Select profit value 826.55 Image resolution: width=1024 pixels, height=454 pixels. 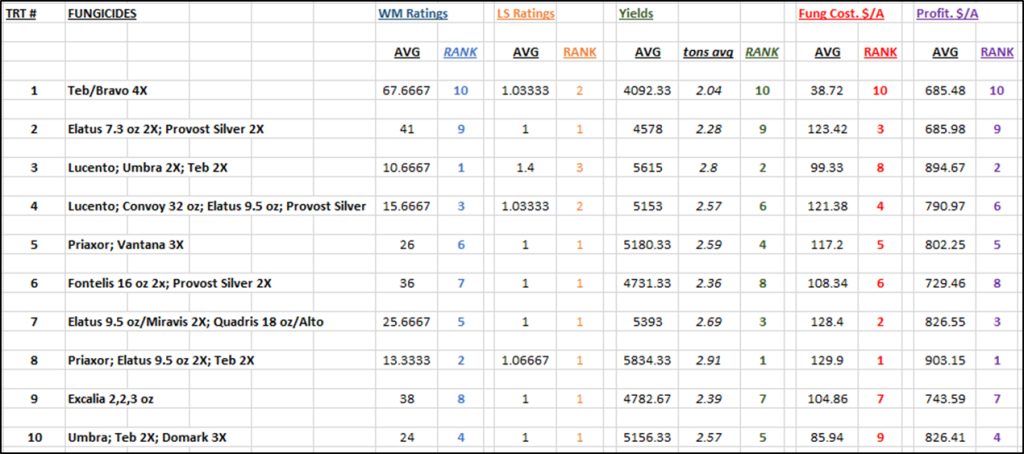944,322
